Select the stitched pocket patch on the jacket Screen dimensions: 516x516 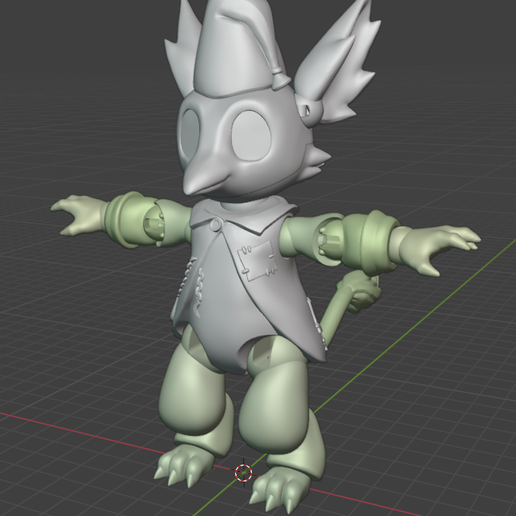pos(258,261)
